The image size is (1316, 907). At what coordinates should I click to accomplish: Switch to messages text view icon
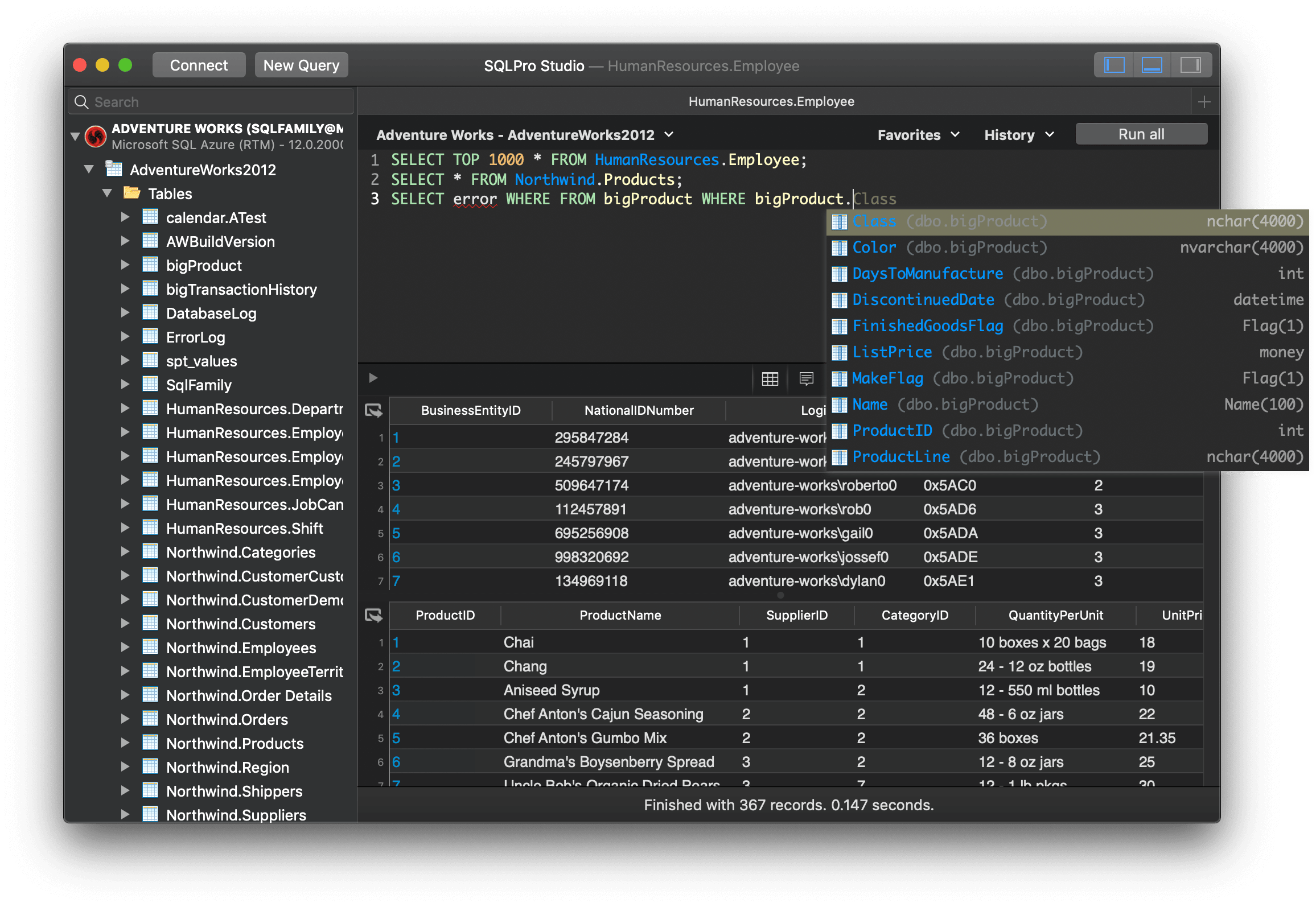click(806, 378)
